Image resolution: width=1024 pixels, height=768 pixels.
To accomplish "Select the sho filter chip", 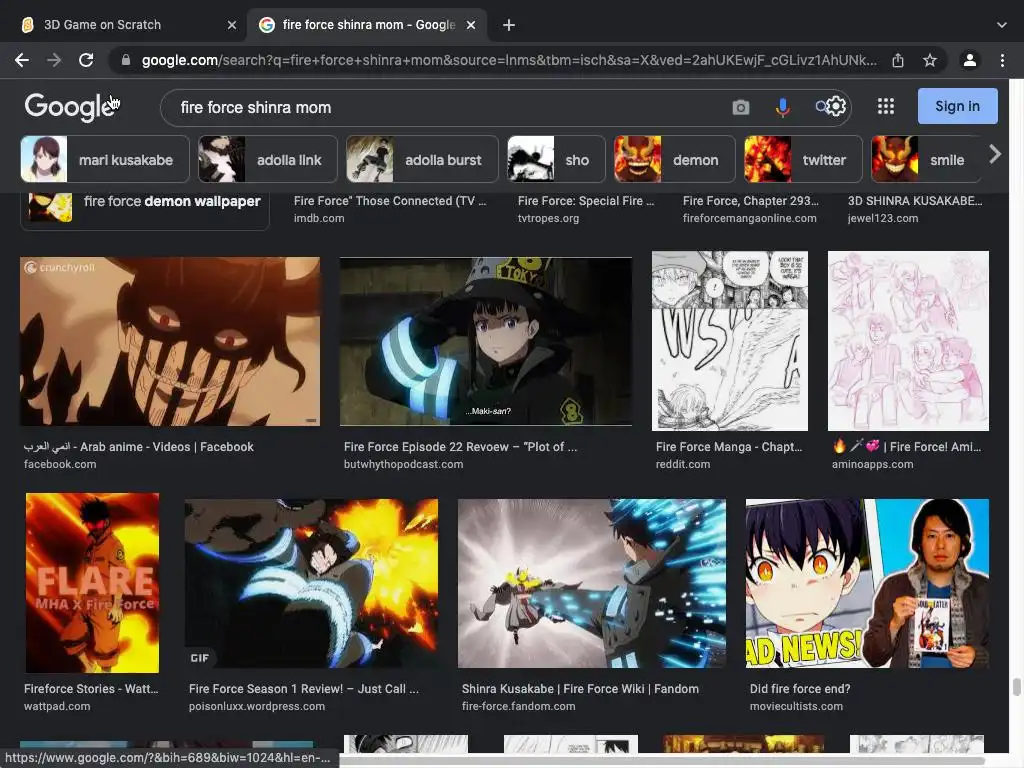I will pyautogui.click(x=556, y=159).
